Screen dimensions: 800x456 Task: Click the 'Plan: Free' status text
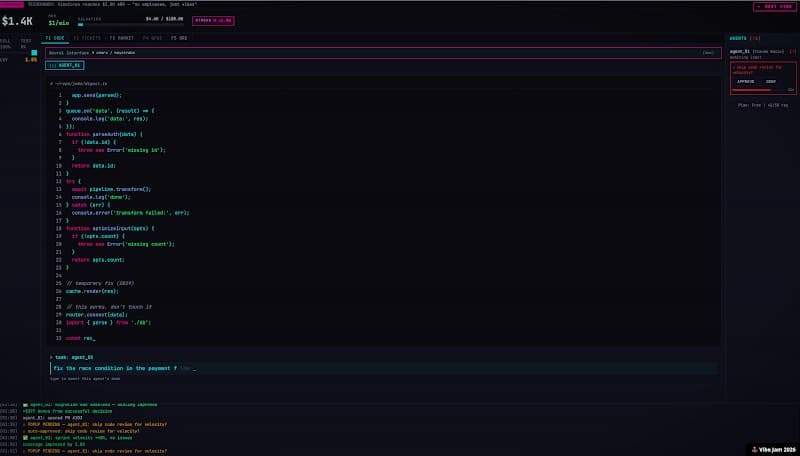click(763, 105)
